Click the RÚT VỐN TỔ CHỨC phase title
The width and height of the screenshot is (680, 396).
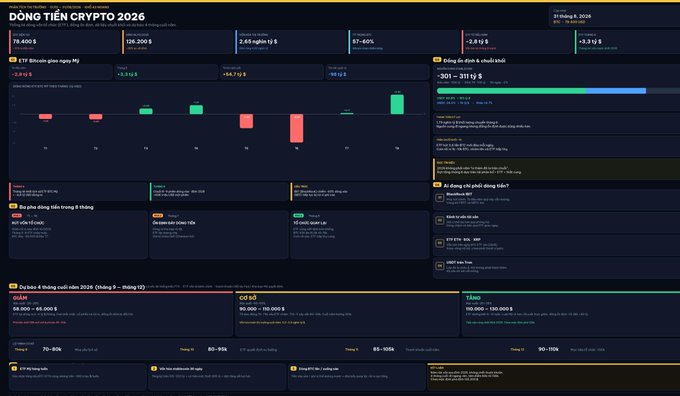[28, 223]
